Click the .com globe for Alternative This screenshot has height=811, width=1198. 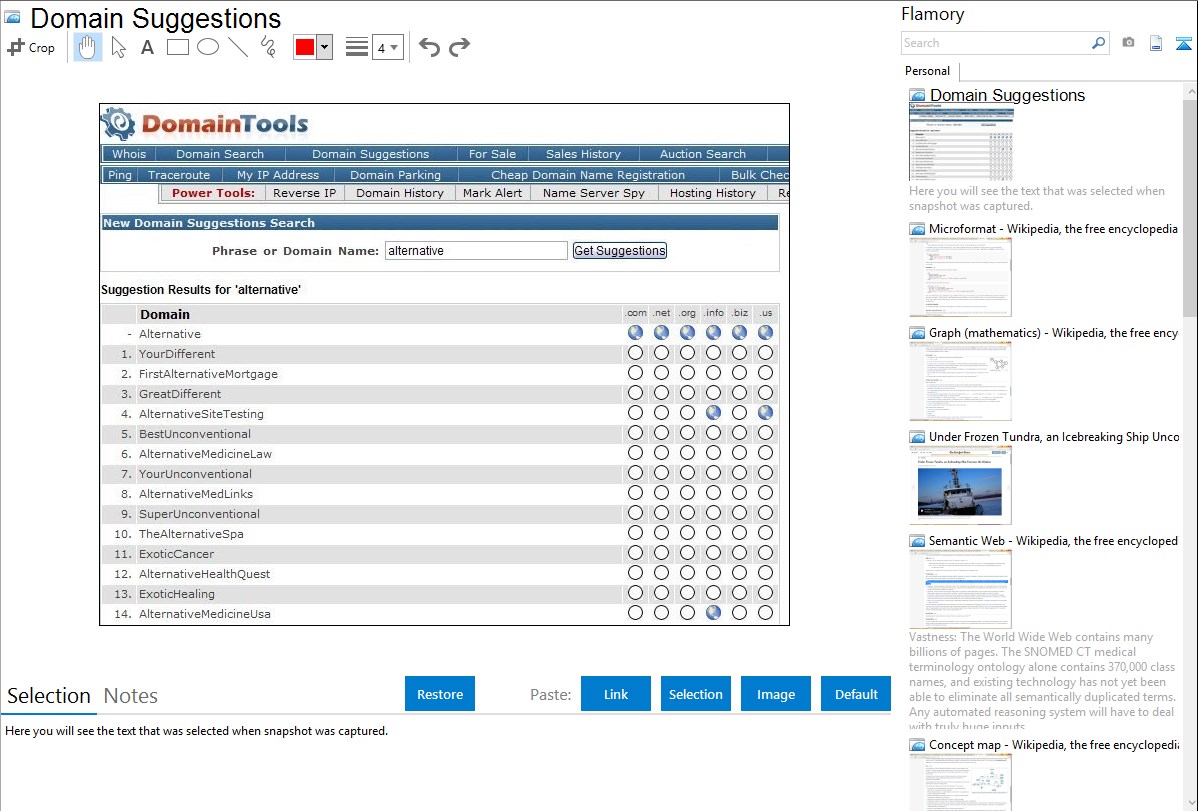[635, 333]
